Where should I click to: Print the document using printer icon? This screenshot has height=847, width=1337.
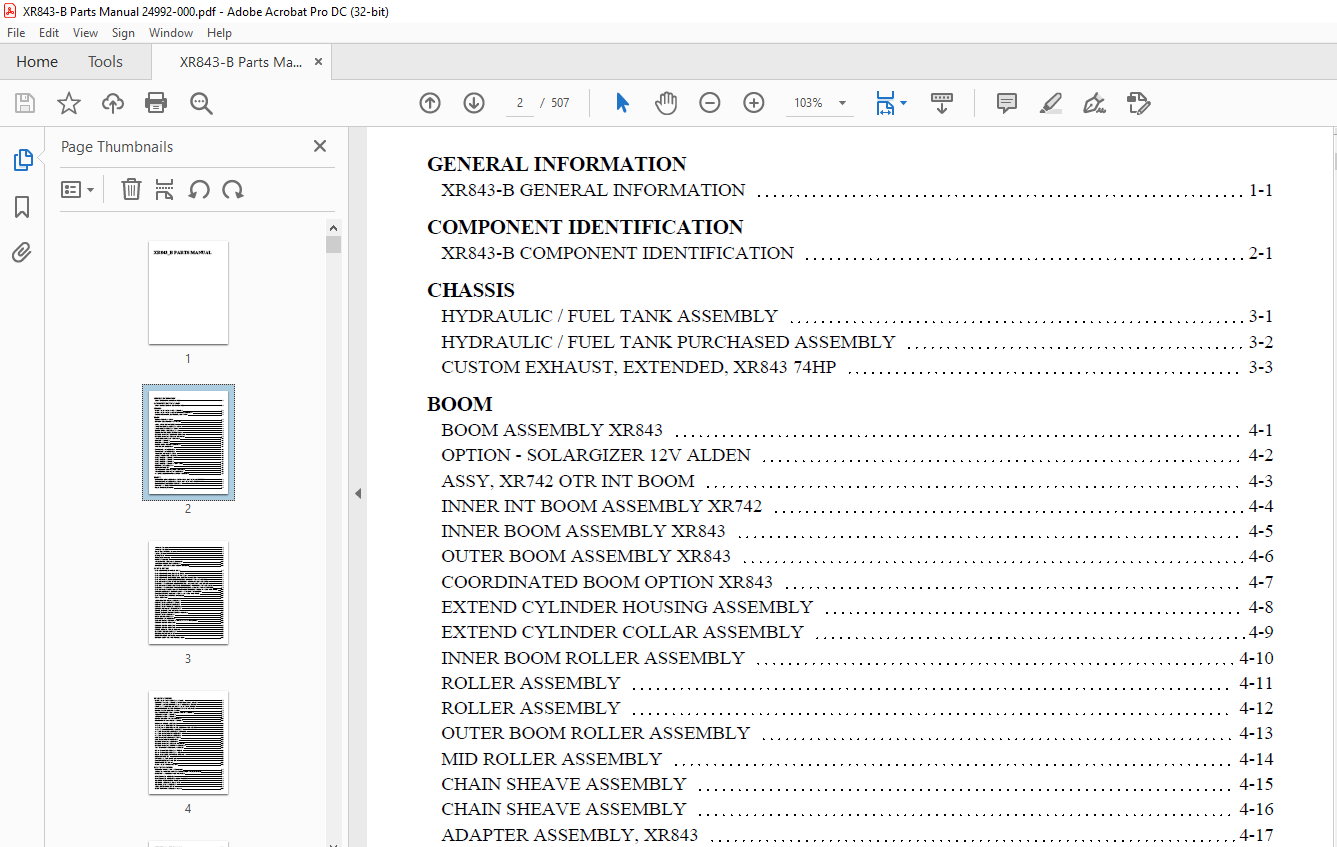pyautogui.click(x=156, y=103)
